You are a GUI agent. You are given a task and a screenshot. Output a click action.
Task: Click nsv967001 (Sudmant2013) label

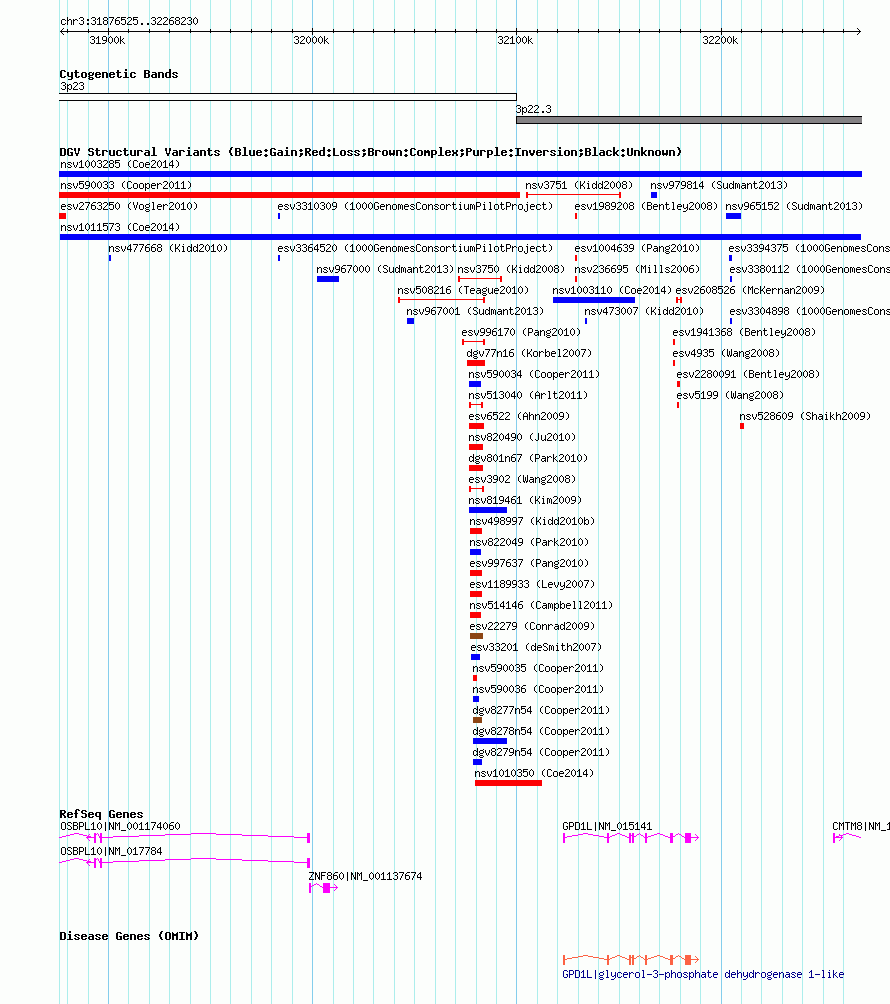point(474,312)
